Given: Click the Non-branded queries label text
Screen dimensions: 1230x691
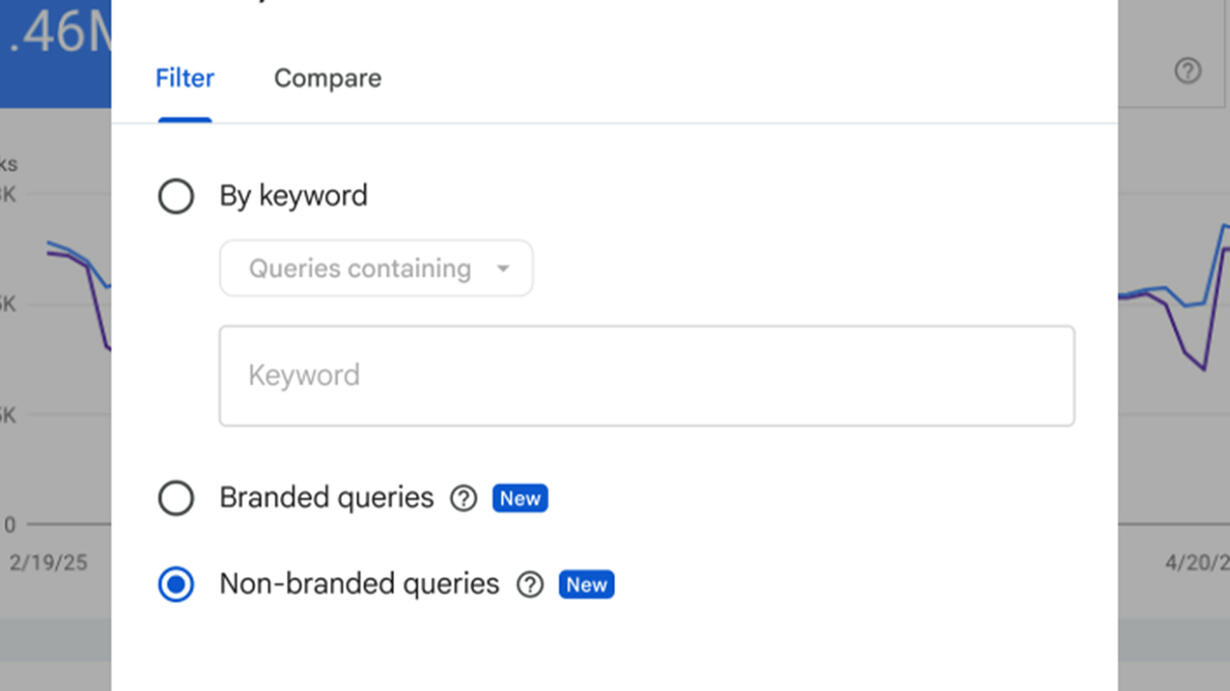Looking at the screenshot, I should pyautogui.click(x=359, y=585).
